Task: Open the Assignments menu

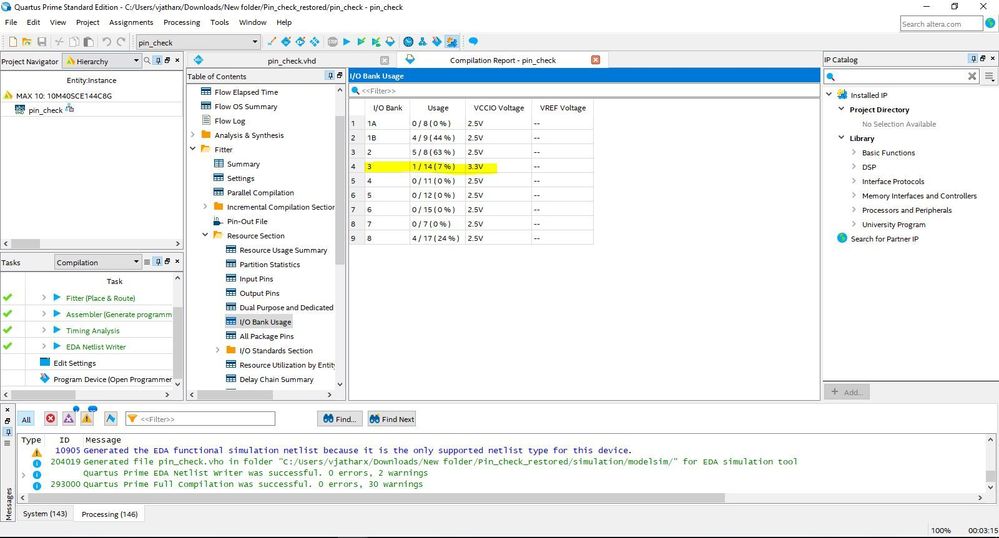Action: [131, 22]
